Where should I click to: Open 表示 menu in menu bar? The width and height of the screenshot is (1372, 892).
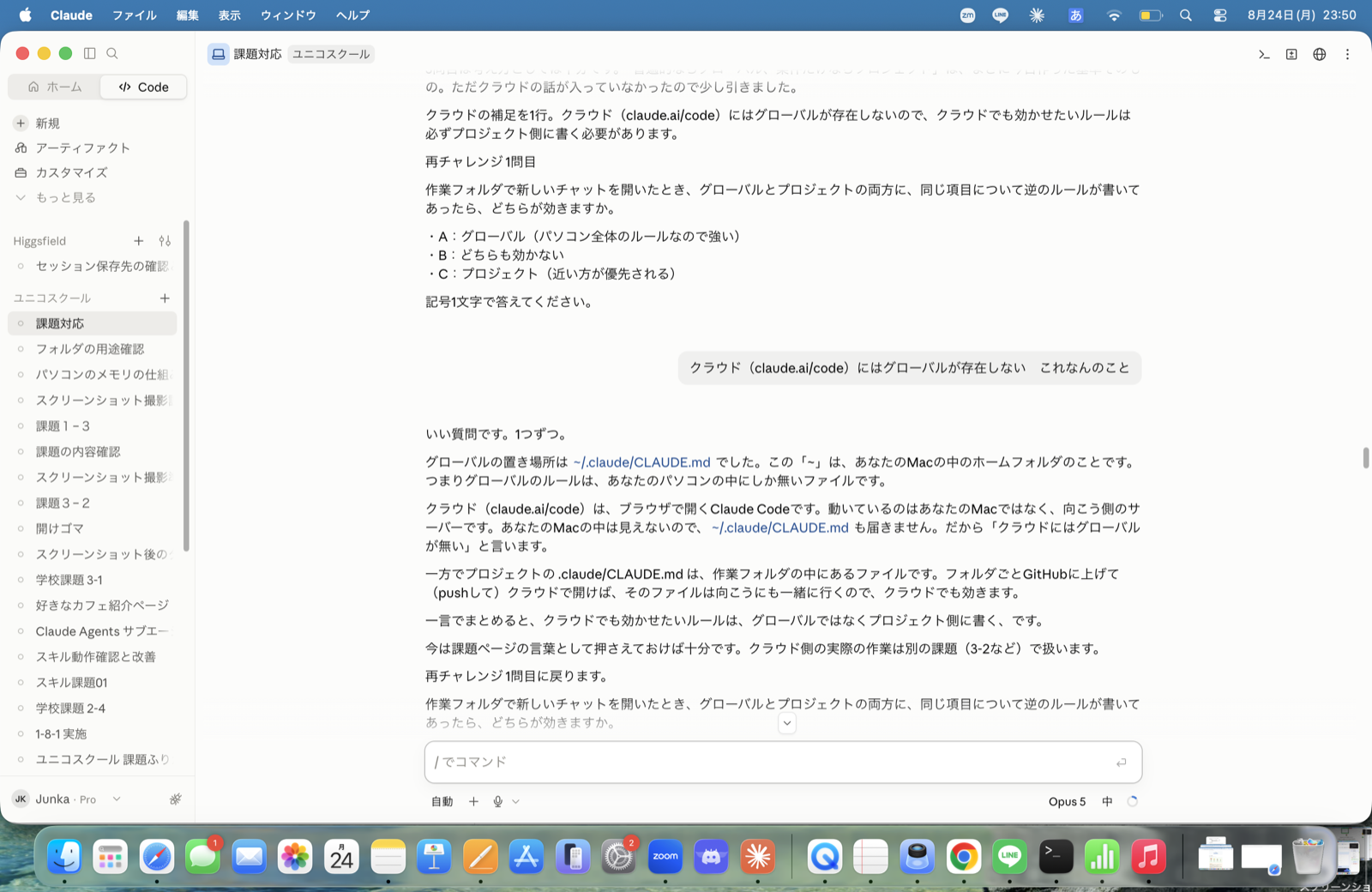(x=230, y=15)
